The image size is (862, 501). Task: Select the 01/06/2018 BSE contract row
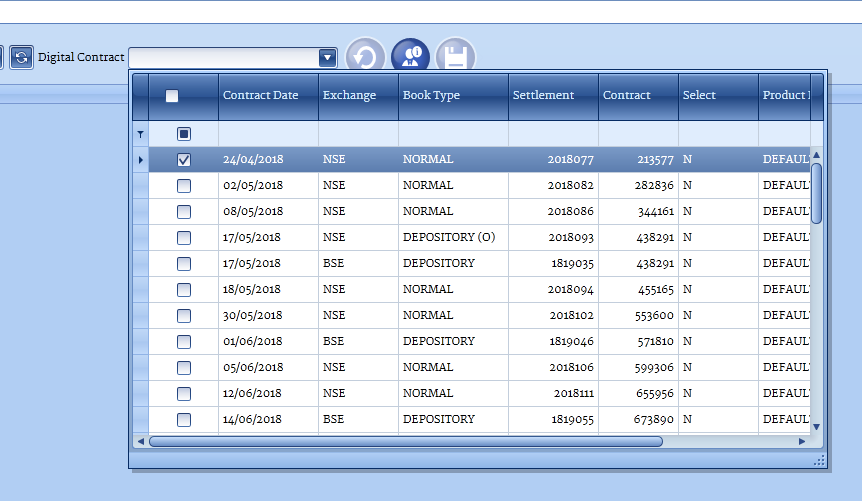tap(253, 342)
